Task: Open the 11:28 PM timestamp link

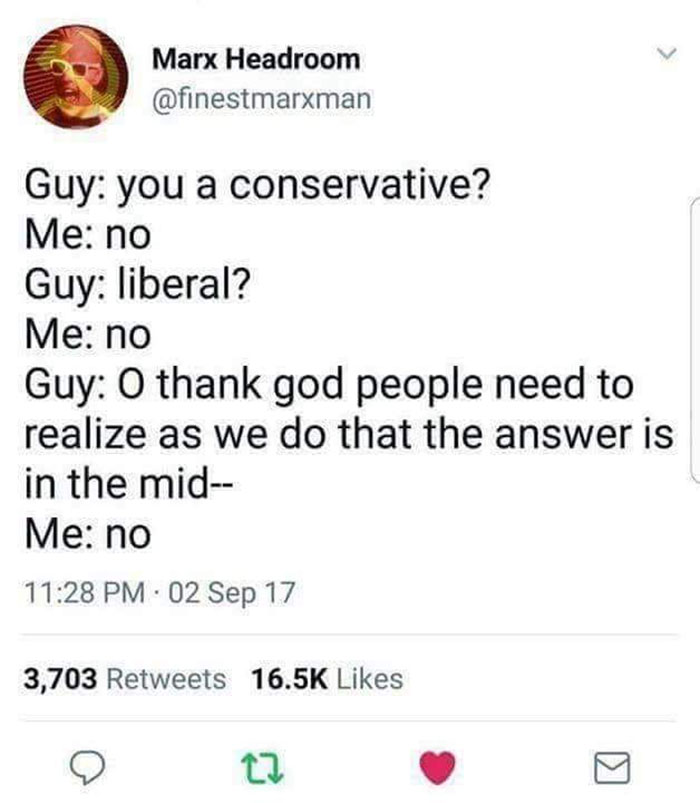Action: click(84, 593)
